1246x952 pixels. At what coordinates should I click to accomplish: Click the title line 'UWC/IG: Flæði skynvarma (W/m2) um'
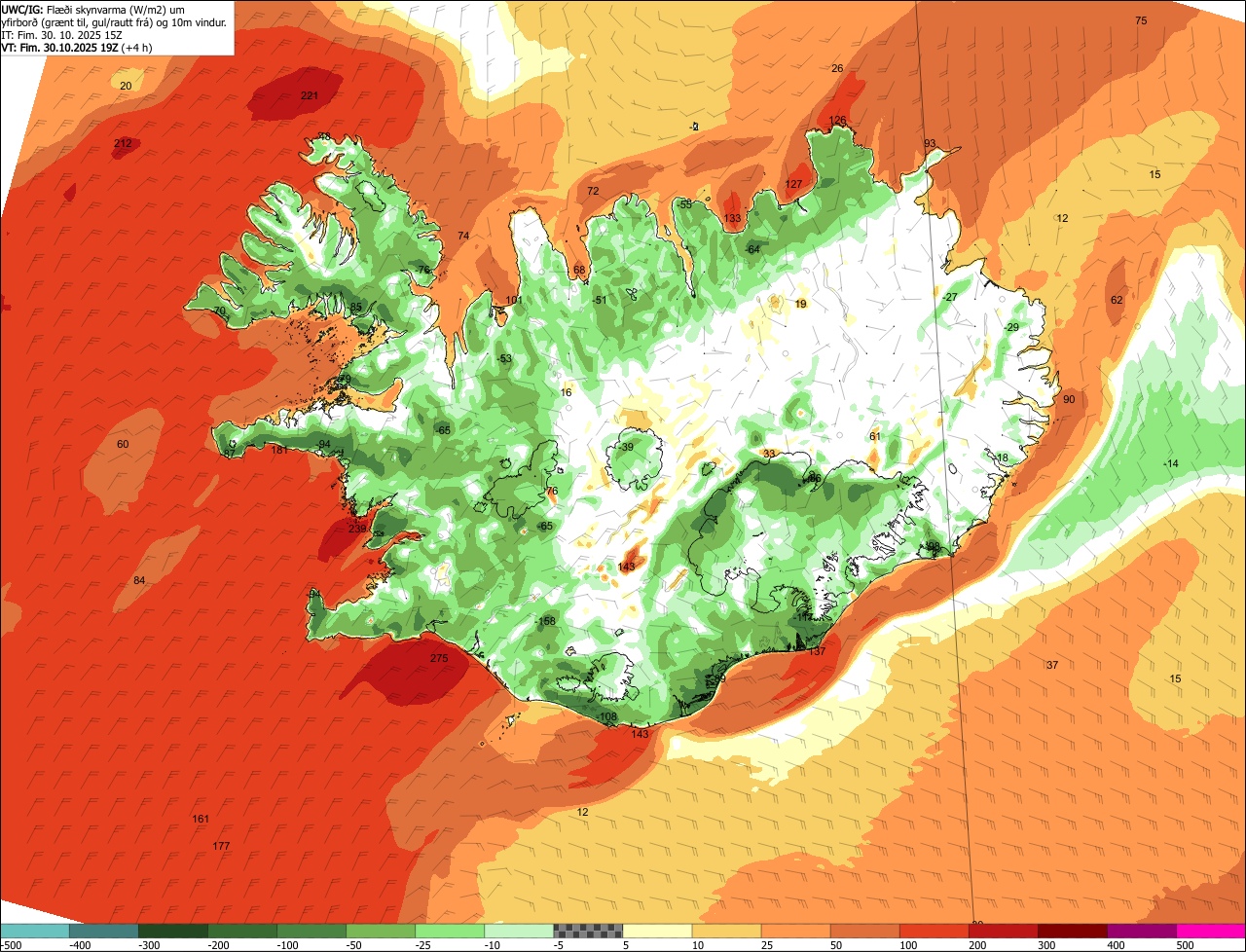click(x=92, y=8)
